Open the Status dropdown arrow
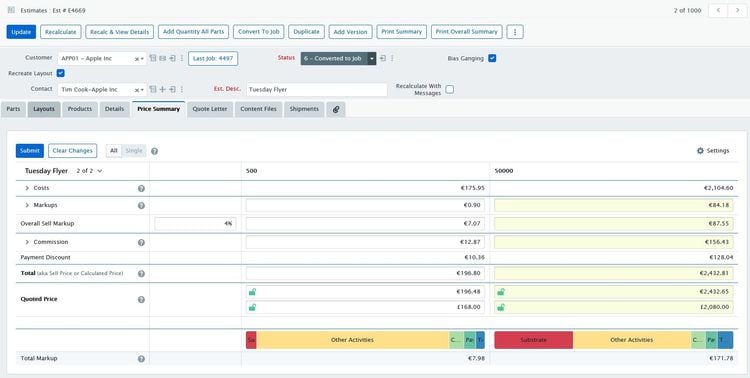Screen dimensions: 750x378 click(x=372, y=58)
